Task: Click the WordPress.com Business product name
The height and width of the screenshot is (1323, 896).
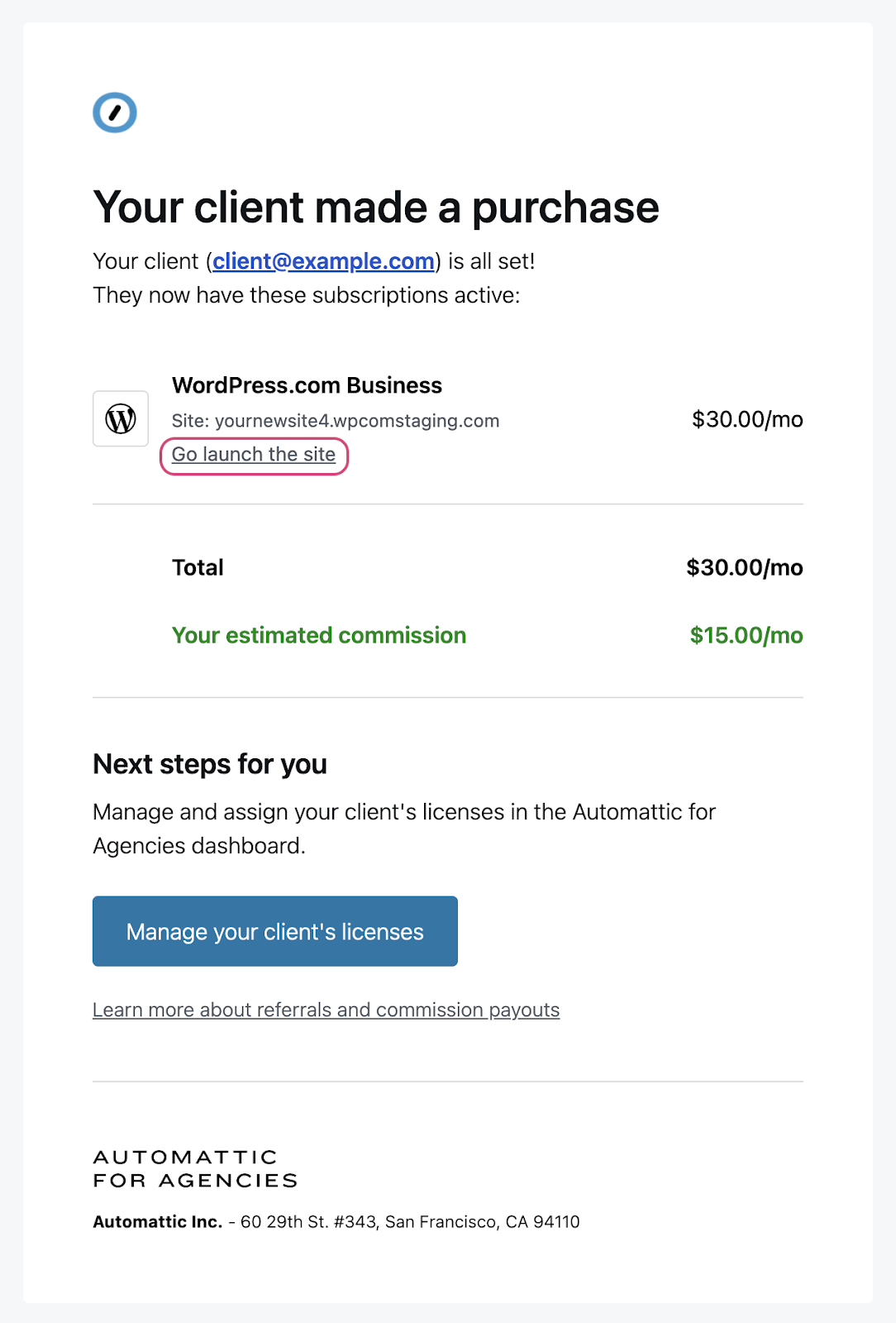Action: click(307, 385)
